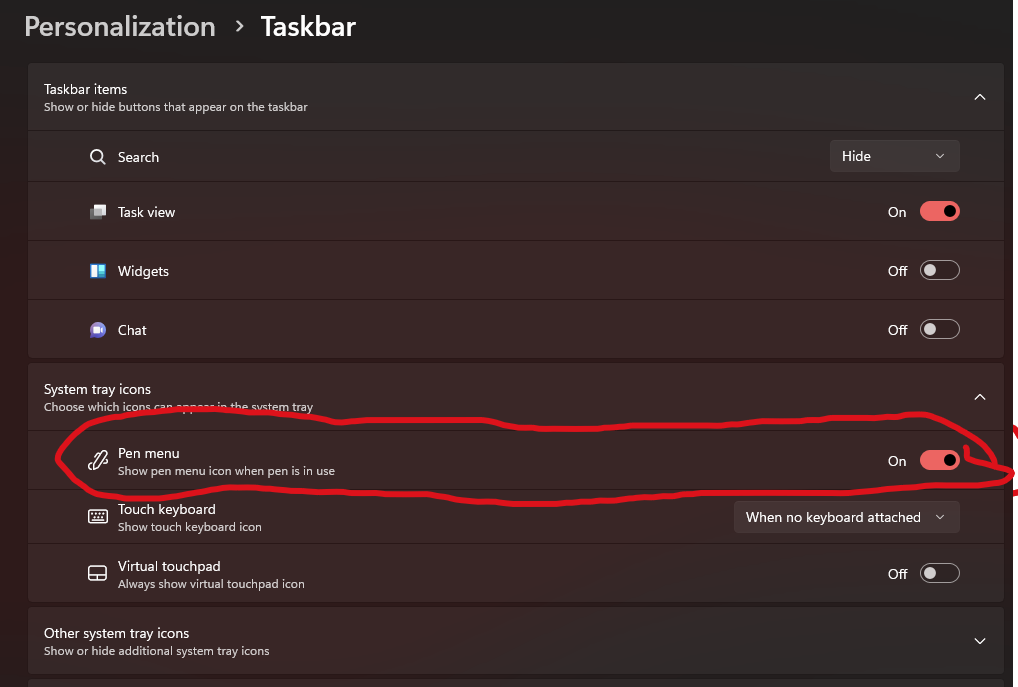Go back to Personalization
The height and width of the screenshot is (687, 1018).
pyautogui.click(x=119, y=26)
